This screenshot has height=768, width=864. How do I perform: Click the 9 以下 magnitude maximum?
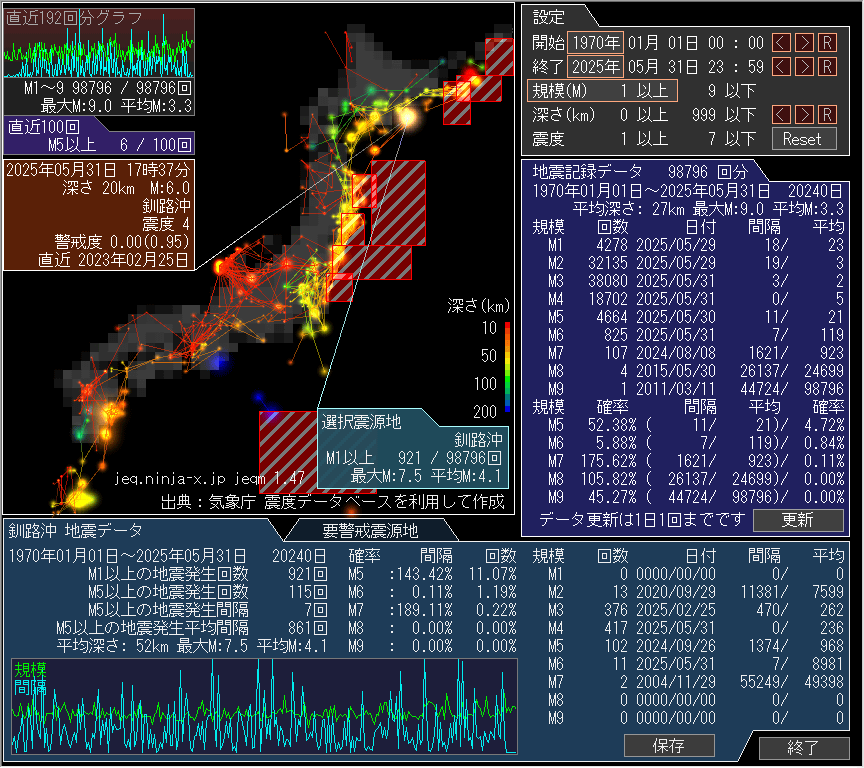pos(731,91)
